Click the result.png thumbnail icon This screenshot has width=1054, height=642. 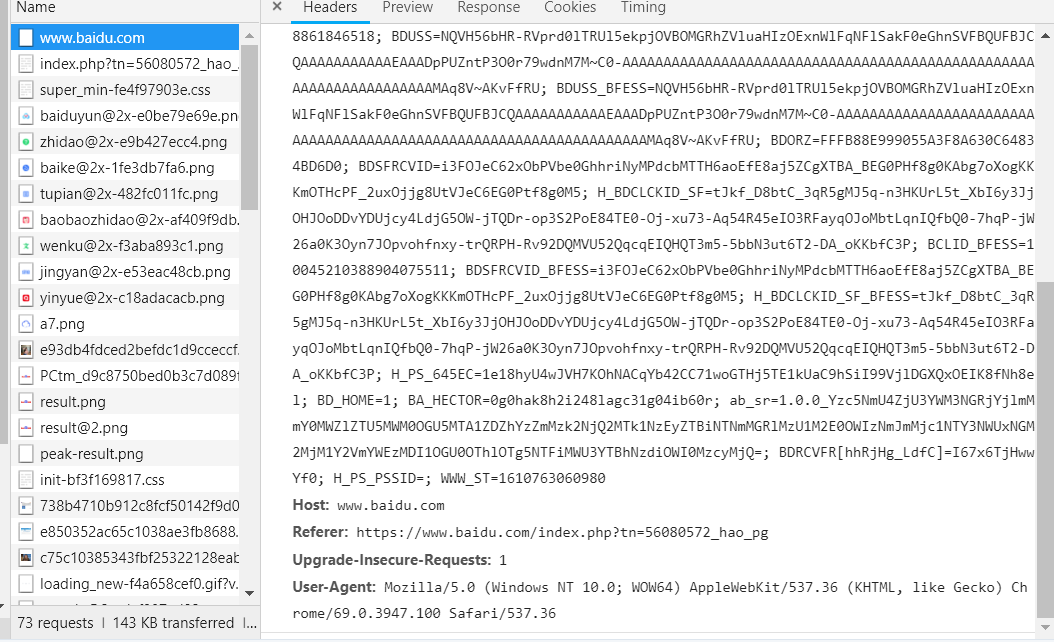tap(26, 401)
